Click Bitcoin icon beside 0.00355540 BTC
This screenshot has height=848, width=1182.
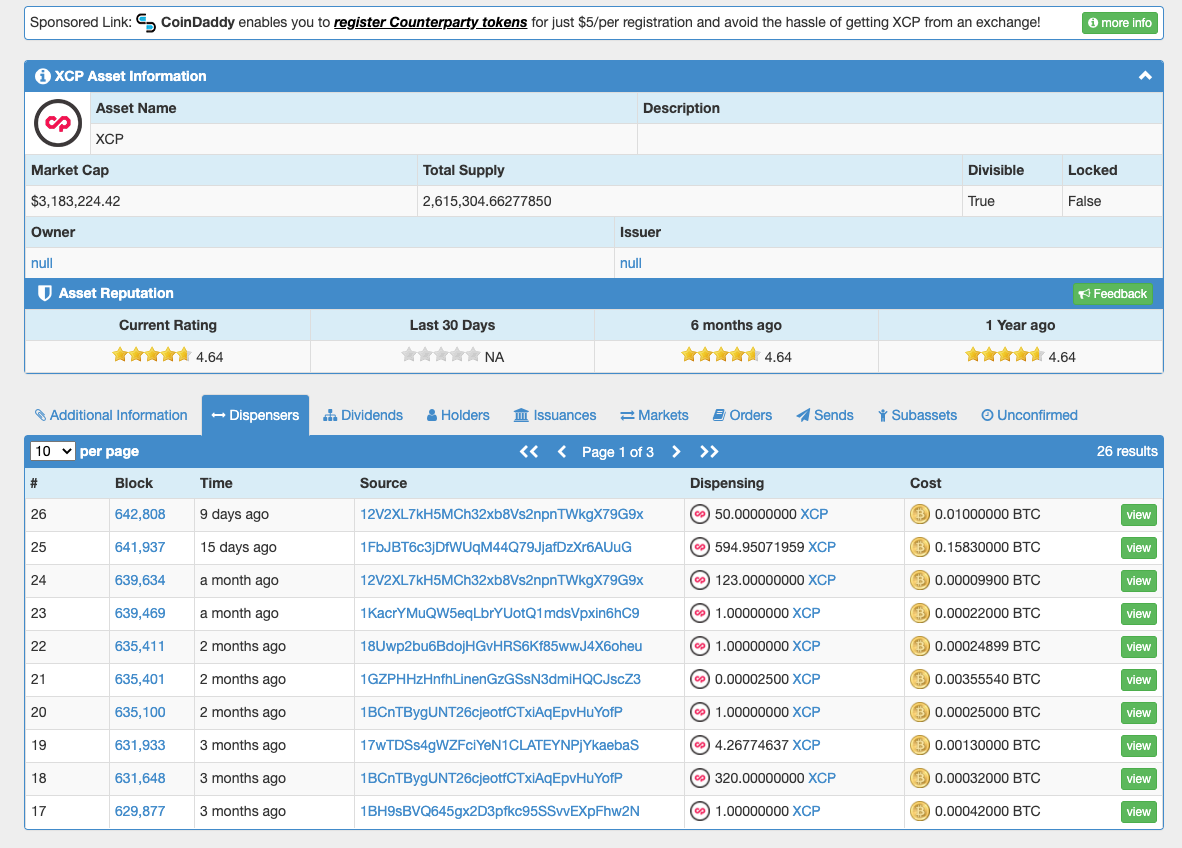coord(920,679)
